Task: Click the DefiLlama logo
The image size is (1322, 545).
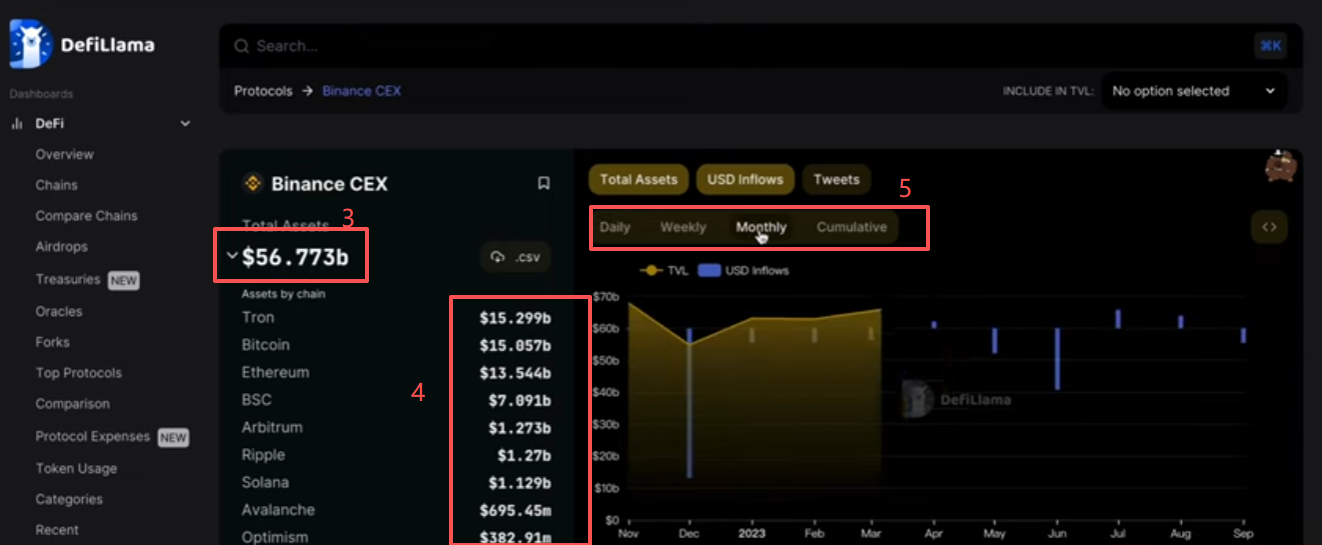Action: [x=81, y=44]
